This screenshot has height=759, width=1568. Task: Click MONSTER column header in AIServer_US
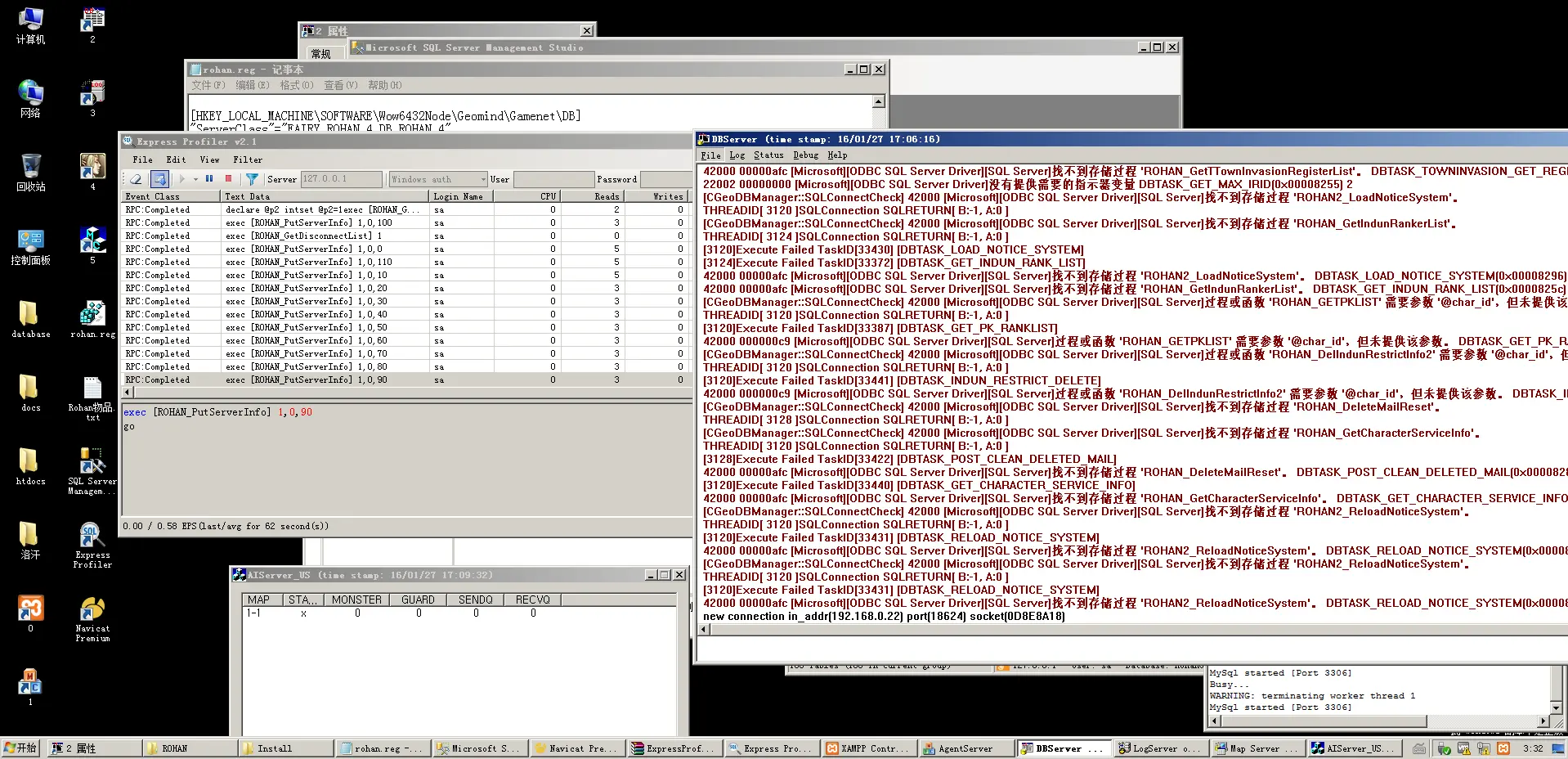point(356,600)
